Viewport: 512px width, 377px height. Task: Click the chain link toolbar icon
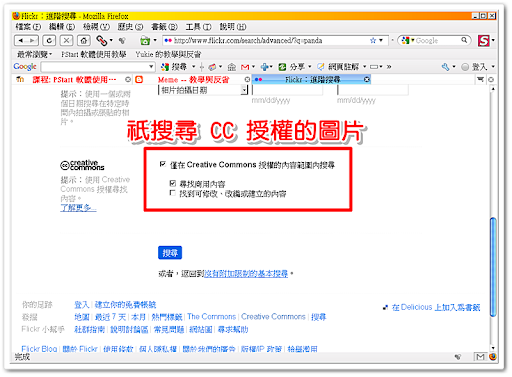[101, 41]
